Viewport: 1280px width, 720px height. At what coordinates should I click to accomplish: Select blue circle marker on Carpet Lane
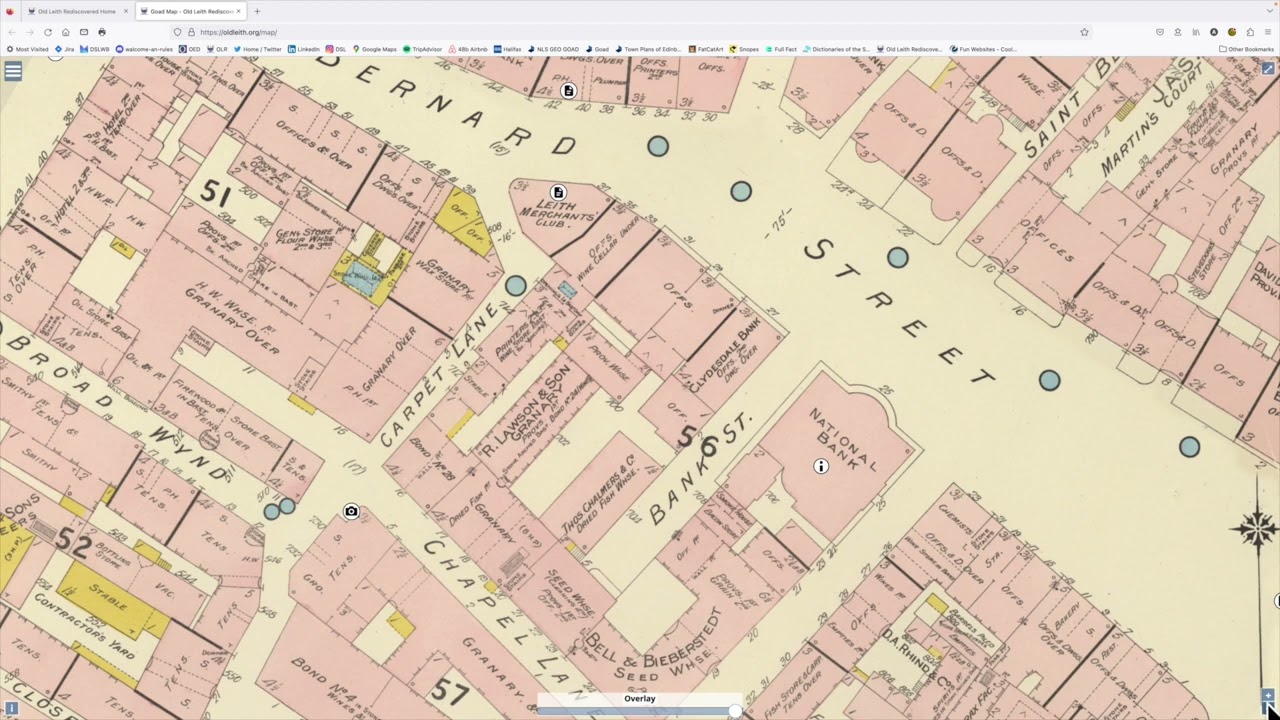[x=515, y=286]
